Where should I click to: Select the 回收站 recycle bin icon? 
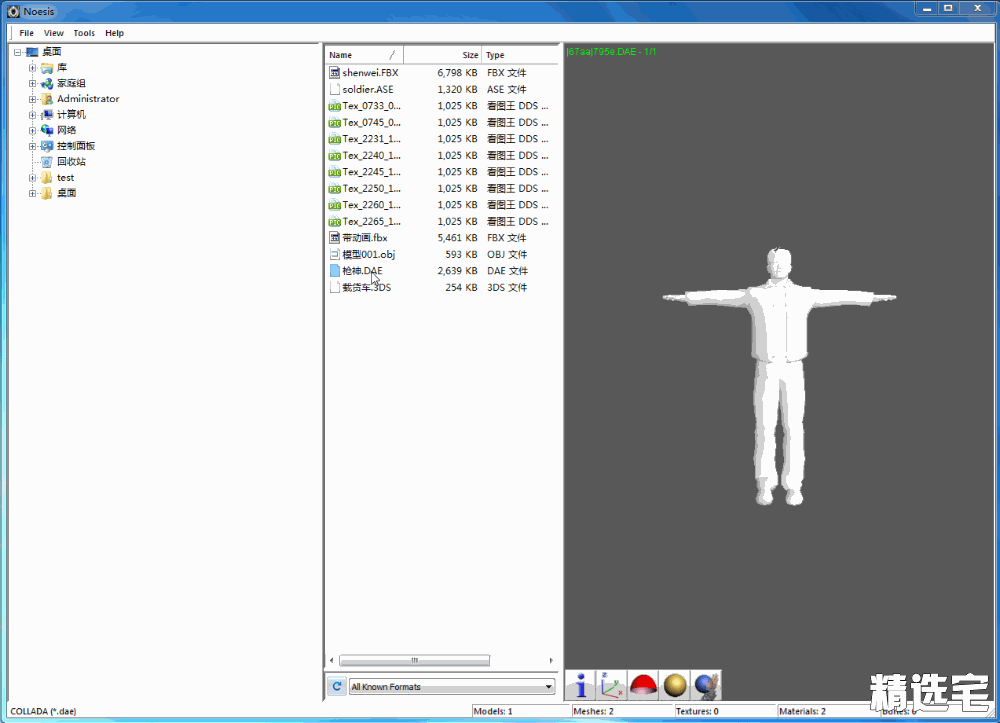(47, 161)
